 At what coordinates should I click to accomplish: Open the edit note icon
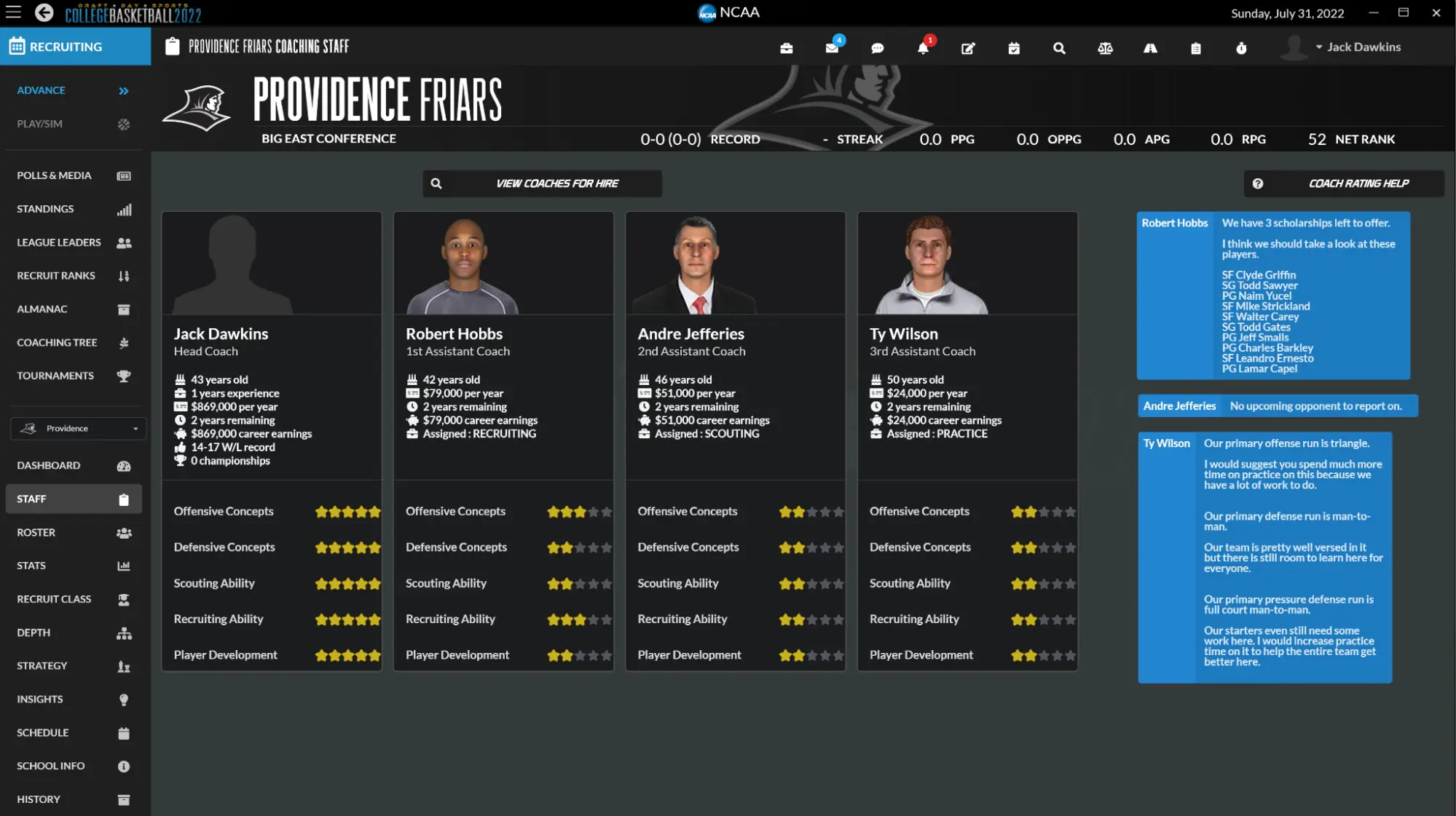pyautogui.click(x=968, y=48)
